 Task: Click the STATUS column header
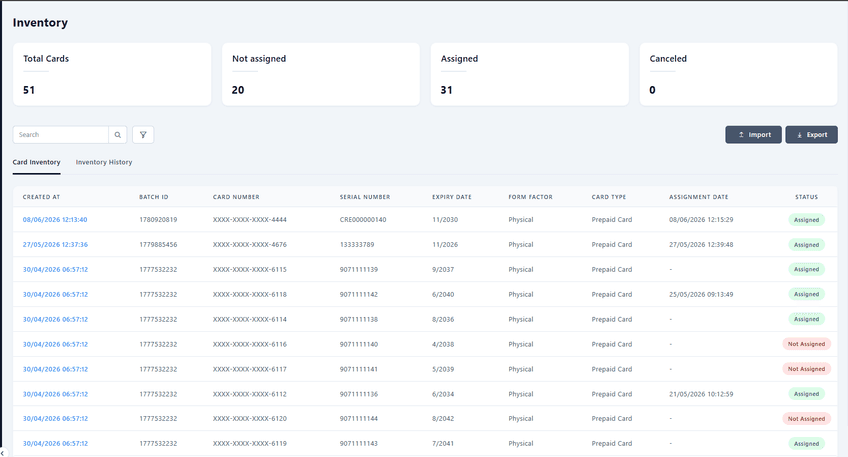click(x=806, y=197)
